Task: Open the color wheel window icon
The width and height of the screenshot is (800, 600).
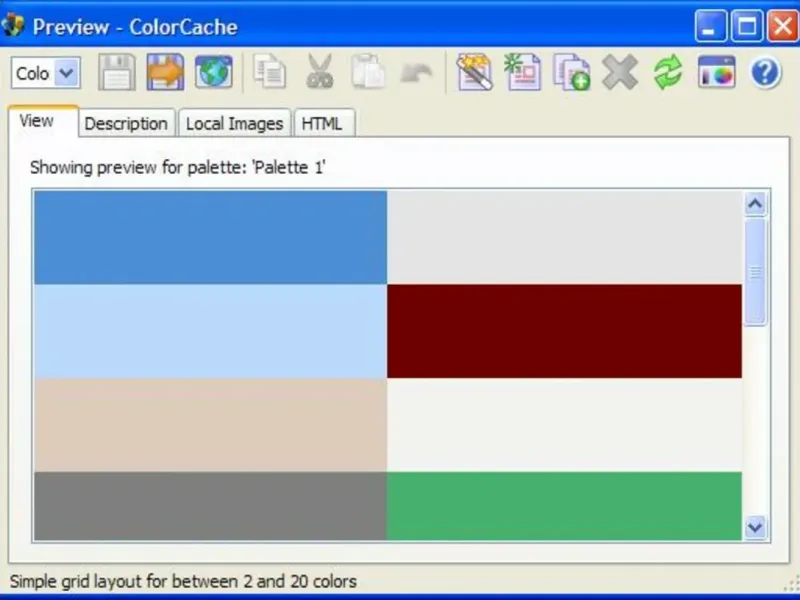Action: tap(716, 72)
